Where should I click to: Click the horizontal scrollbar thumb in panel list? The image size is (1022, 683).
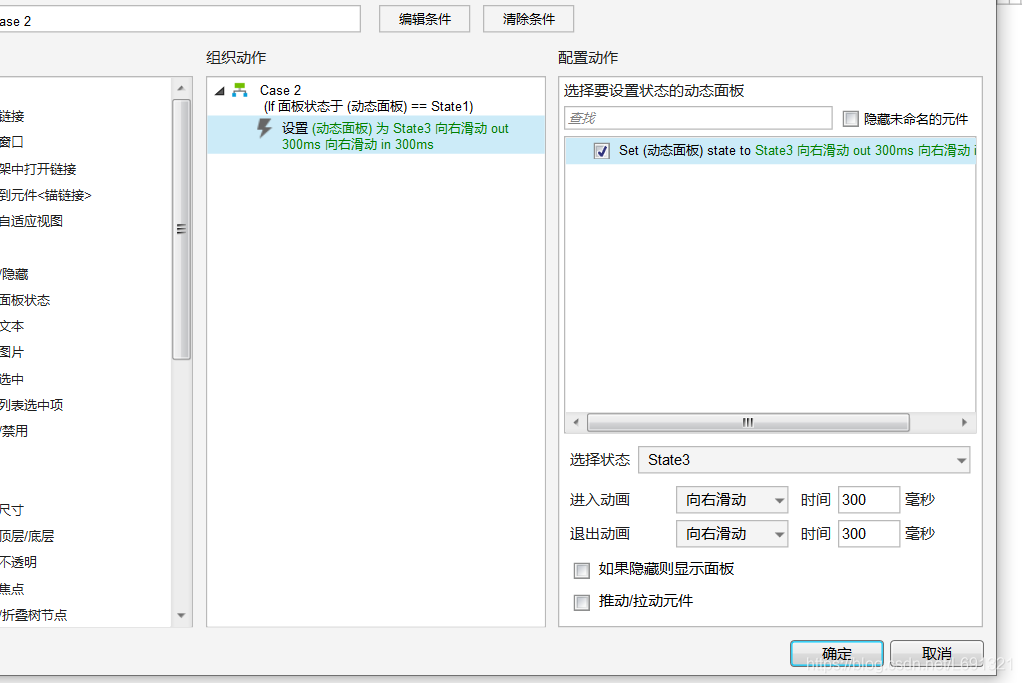(x=748, y=422)
